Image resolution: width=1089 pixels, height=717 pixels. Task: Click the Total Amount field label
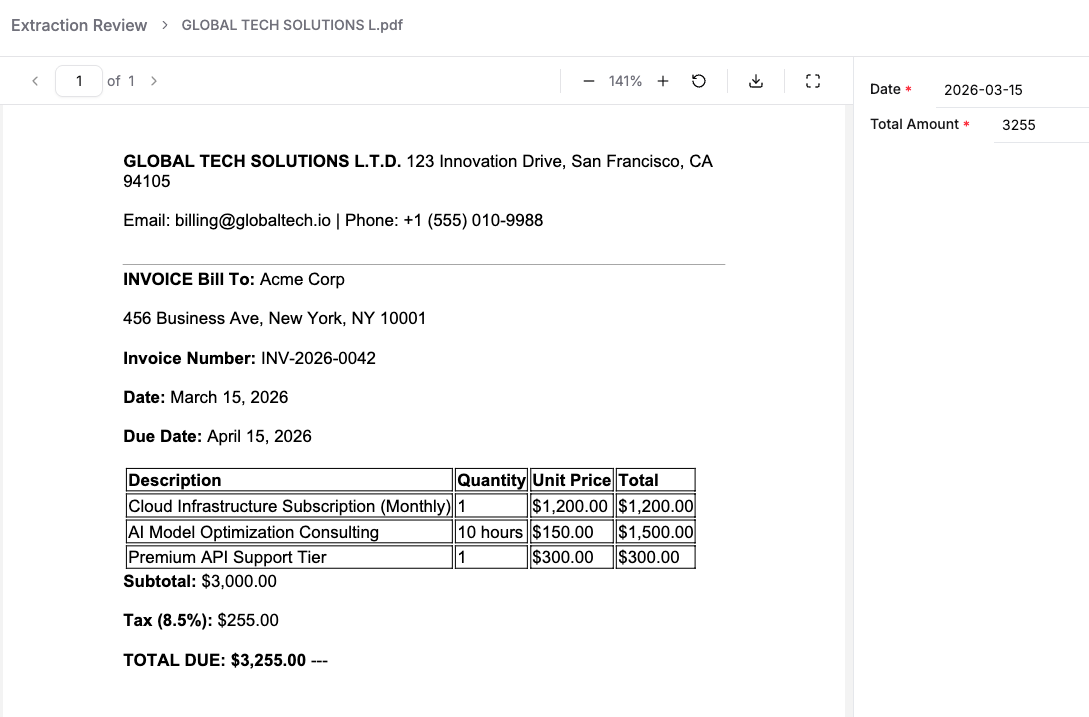pos(914,124)
